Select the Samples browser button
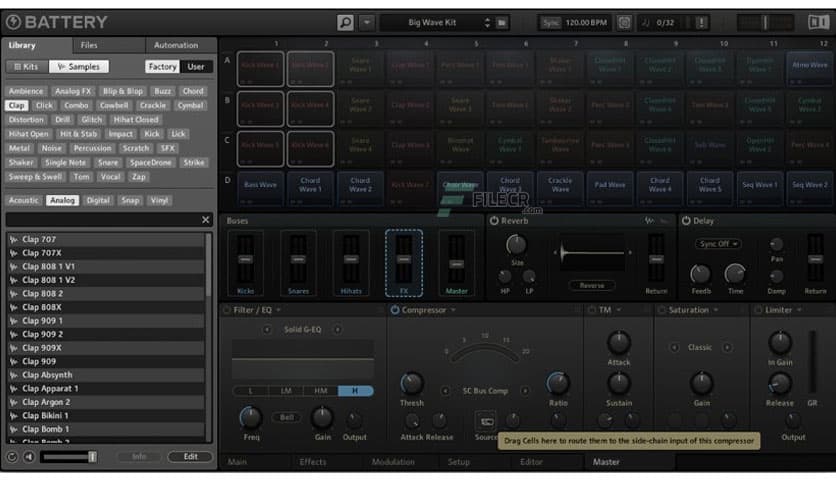This screenshot has width=836, height=484. [79, 67]
